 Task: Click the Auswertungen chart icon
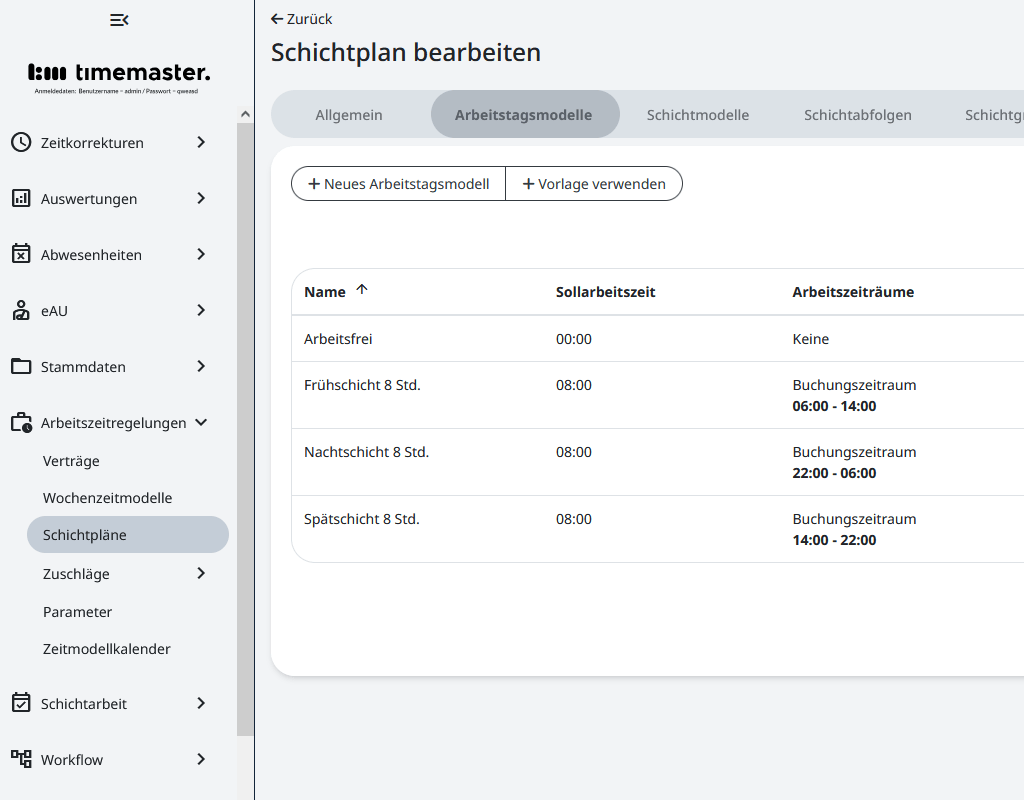(x=21, y=198)
